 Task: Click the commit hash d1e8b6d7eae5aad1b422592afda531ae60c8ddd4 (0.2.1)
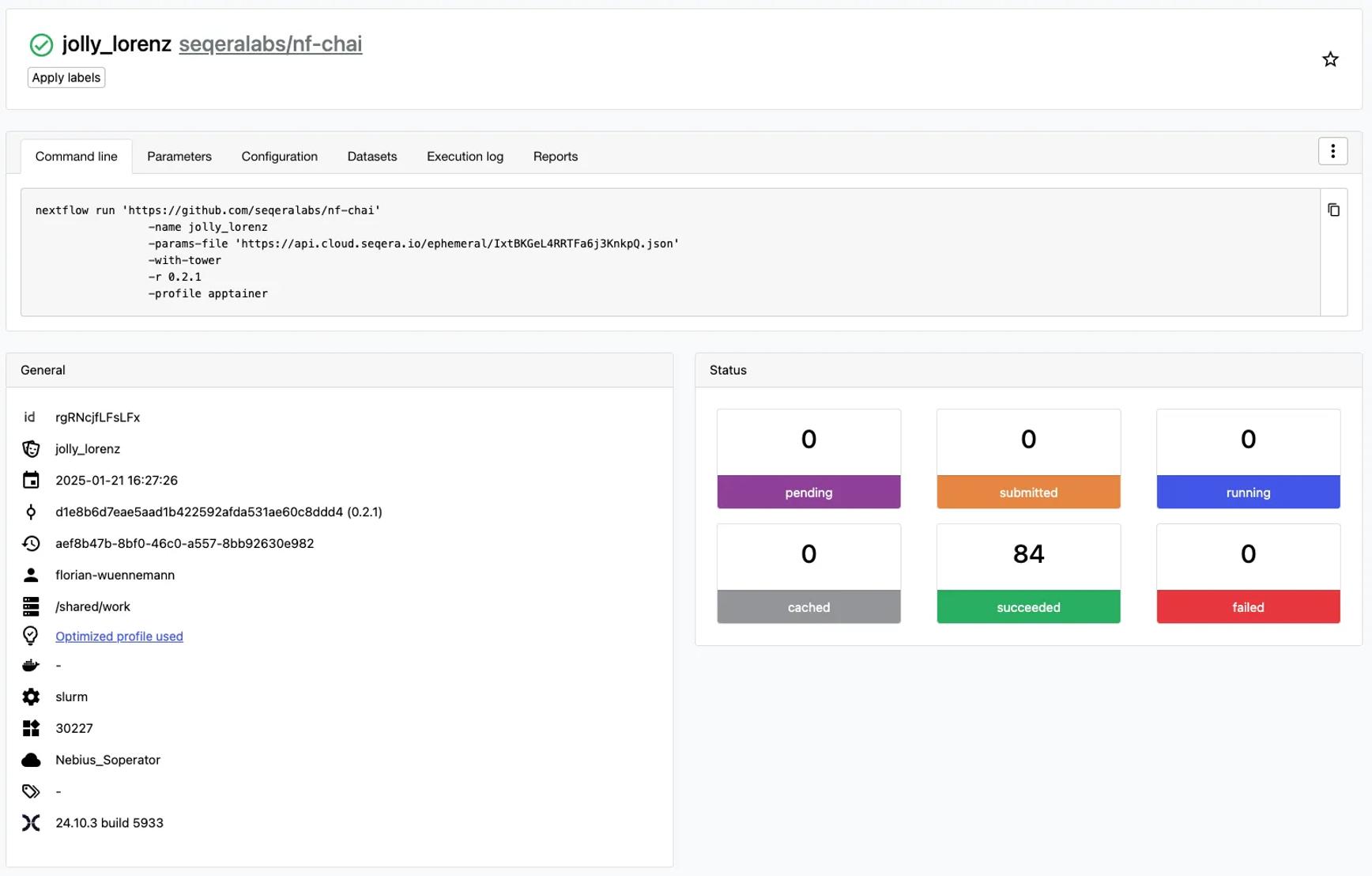219,512
